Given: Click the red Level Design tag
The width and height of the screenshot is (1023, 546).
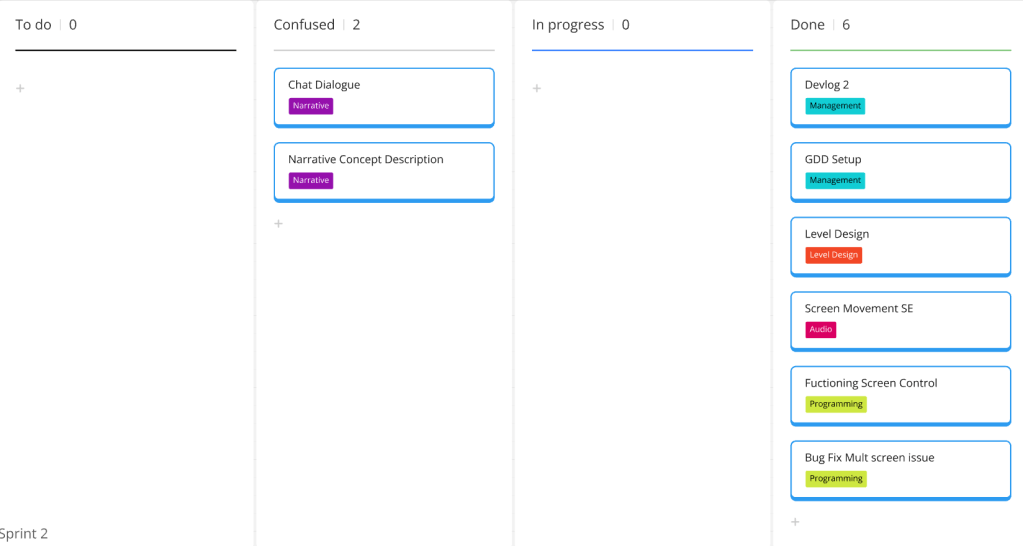Looking at the screenshot, I should [x=833, y=255].
